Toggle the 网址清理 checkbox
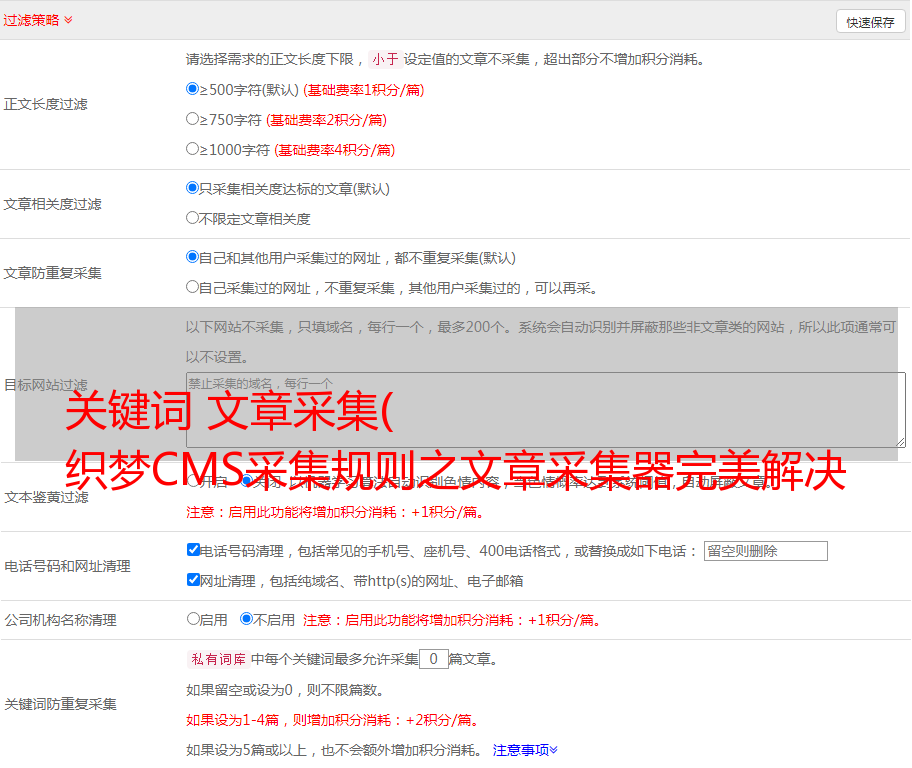912x768 pixels. point(193,580)
